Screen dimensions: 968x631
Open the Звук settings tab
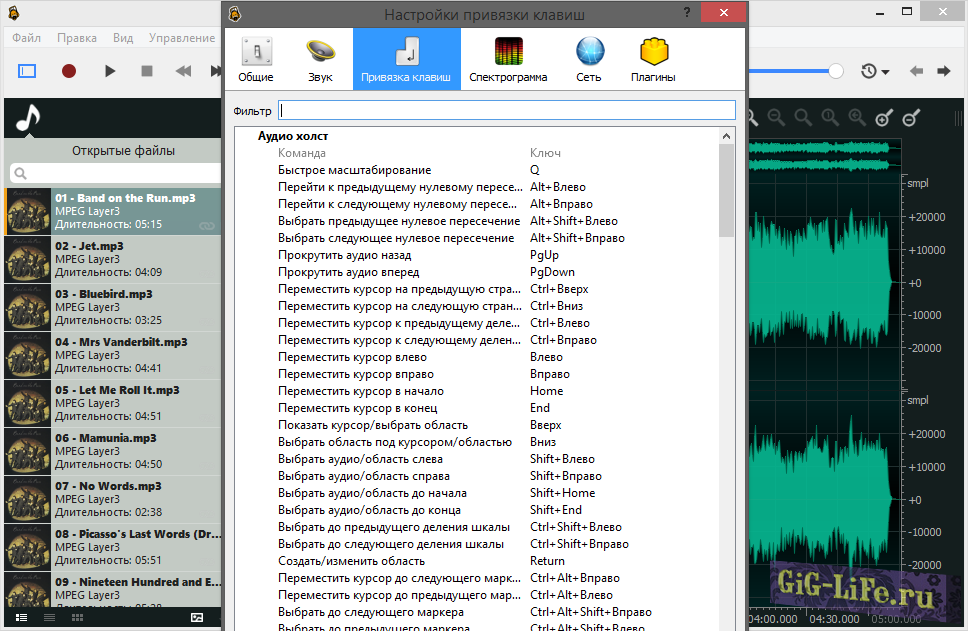point(321,59)
